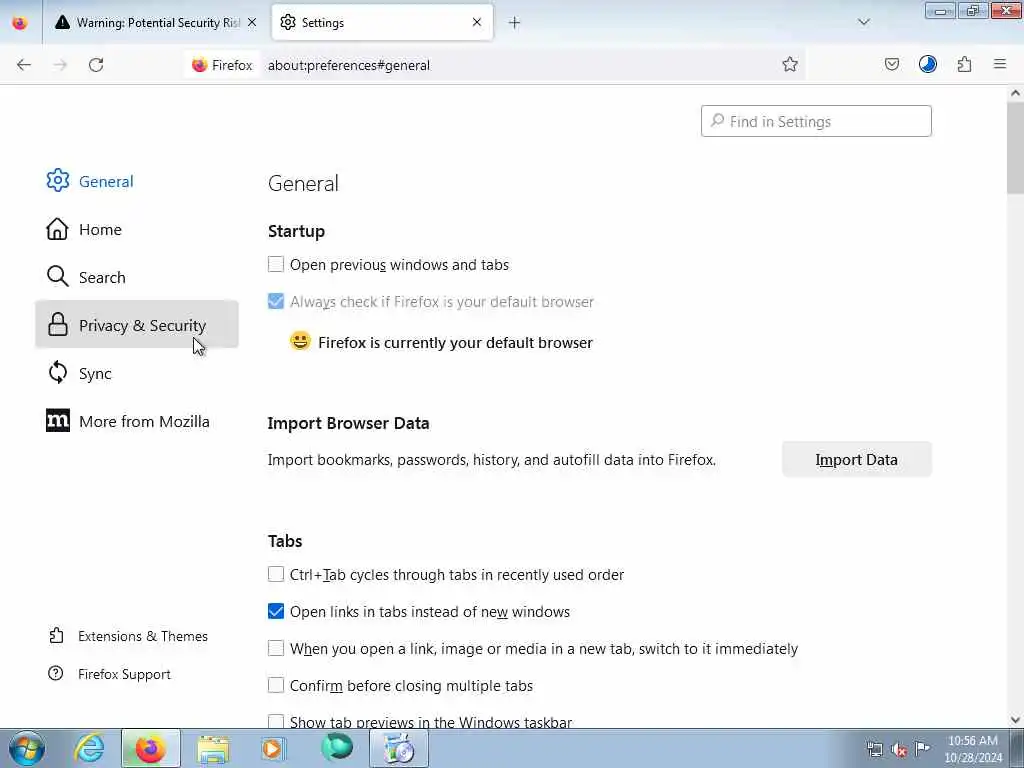Image resolution: width=1024 pixels, height=768 pixels.
Task: Select the General gear icon in sidebar
Action: [x=57, y=180]
